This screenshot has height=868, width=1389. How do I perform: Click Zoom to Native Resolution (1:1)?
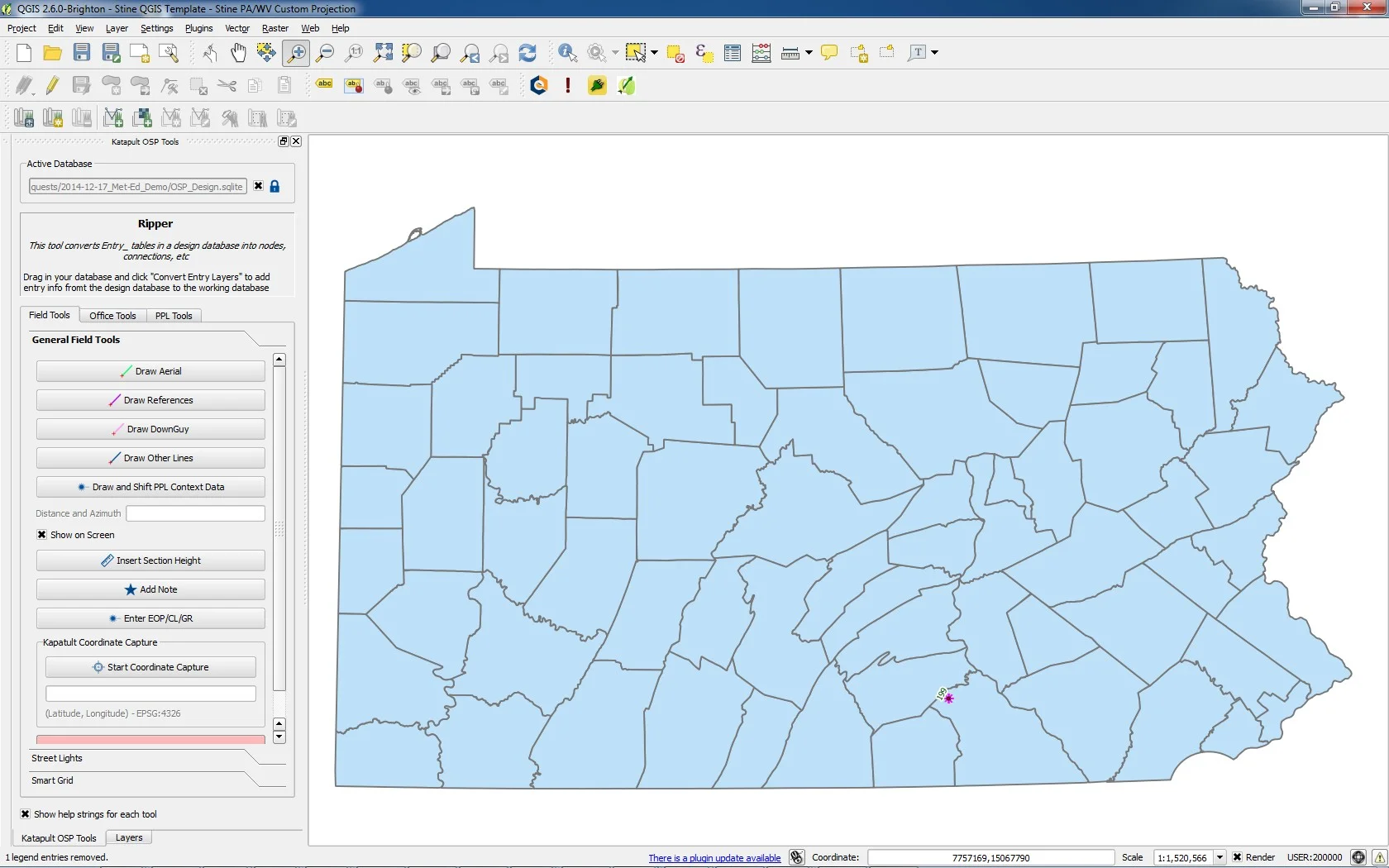(x=354, y=53)
